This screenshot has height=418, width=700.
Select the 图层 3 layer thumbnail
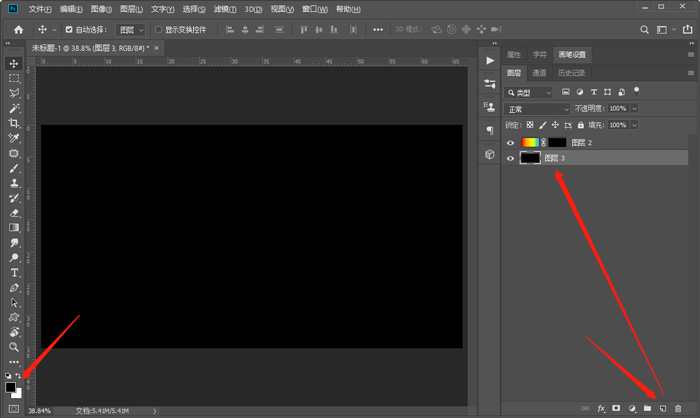[x=530, y=158]
